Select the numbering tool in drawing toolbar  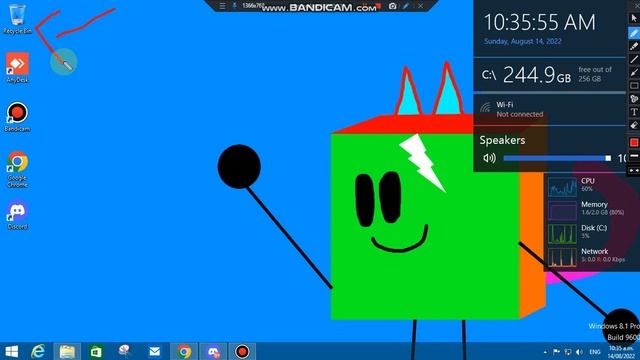pos(634,99)
